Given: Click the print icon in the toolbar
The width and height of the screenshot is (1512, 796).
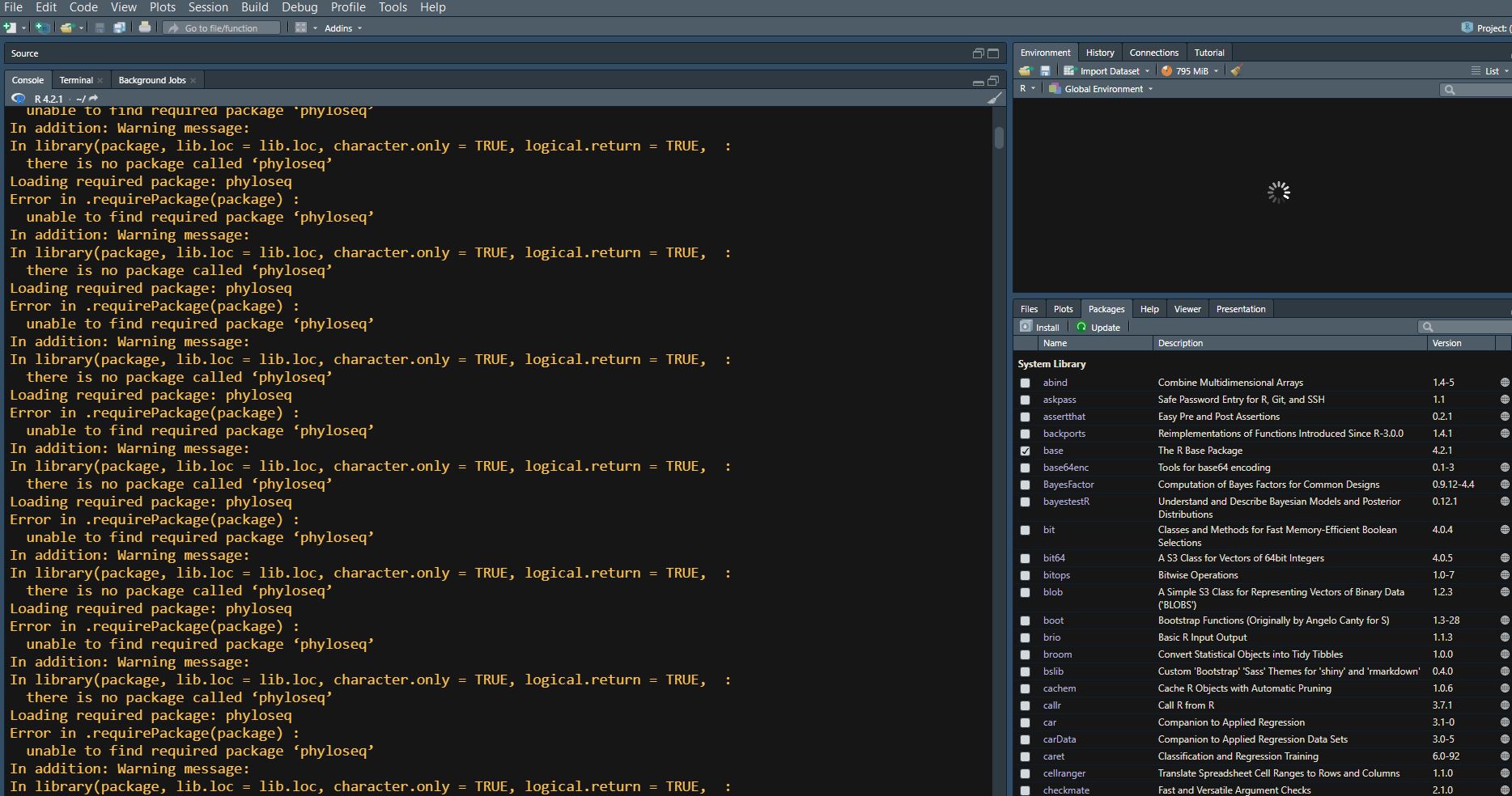Looking at the screenshot, I should (x=144, y=28).
